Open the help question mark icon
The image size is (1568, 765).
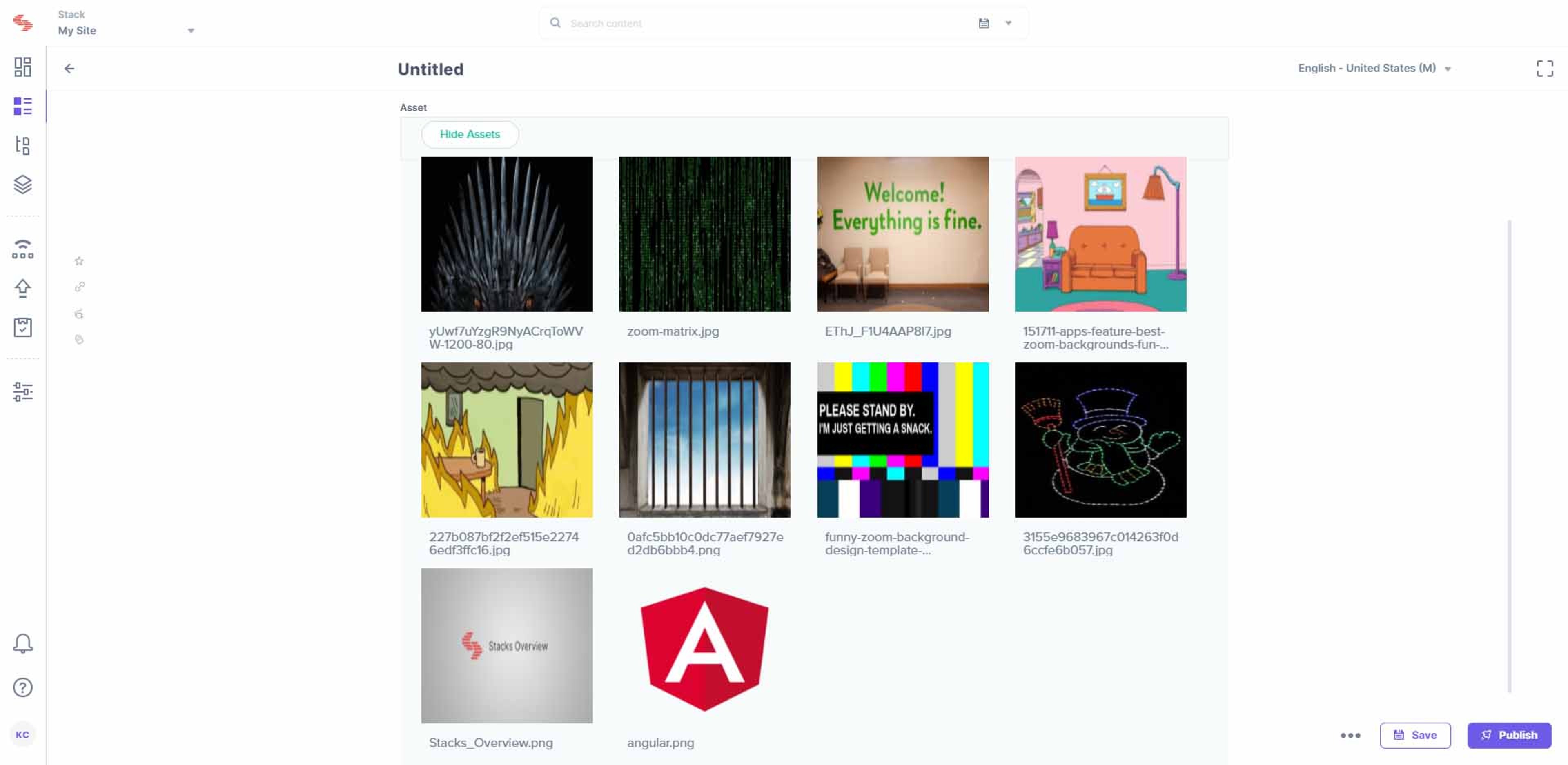(x=22, y=688)
